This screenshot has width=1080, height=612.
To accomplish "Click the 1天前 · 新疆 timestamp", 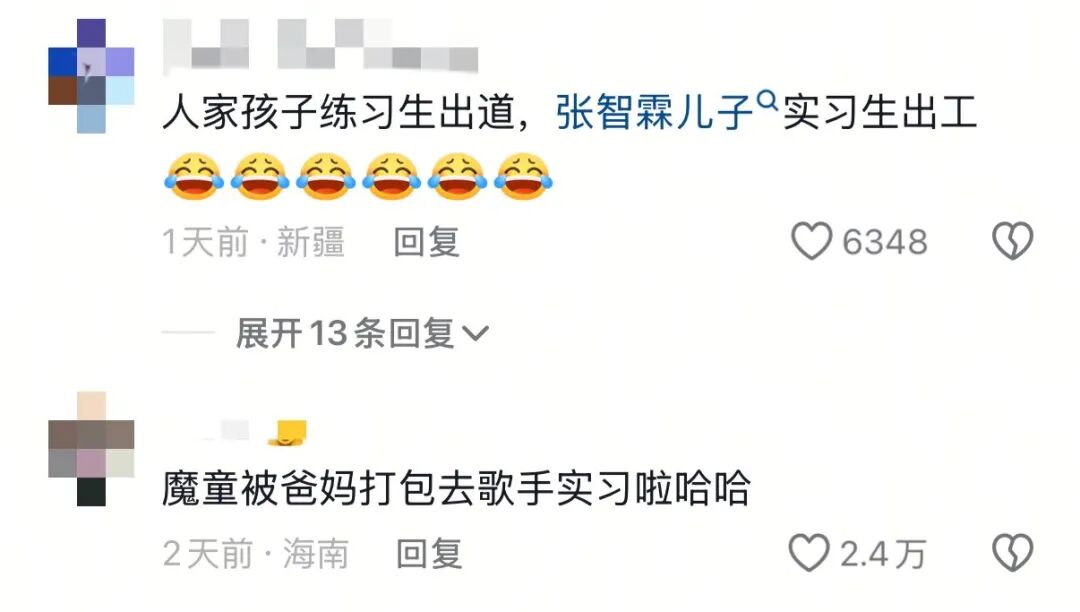I will tap(253, 242).
